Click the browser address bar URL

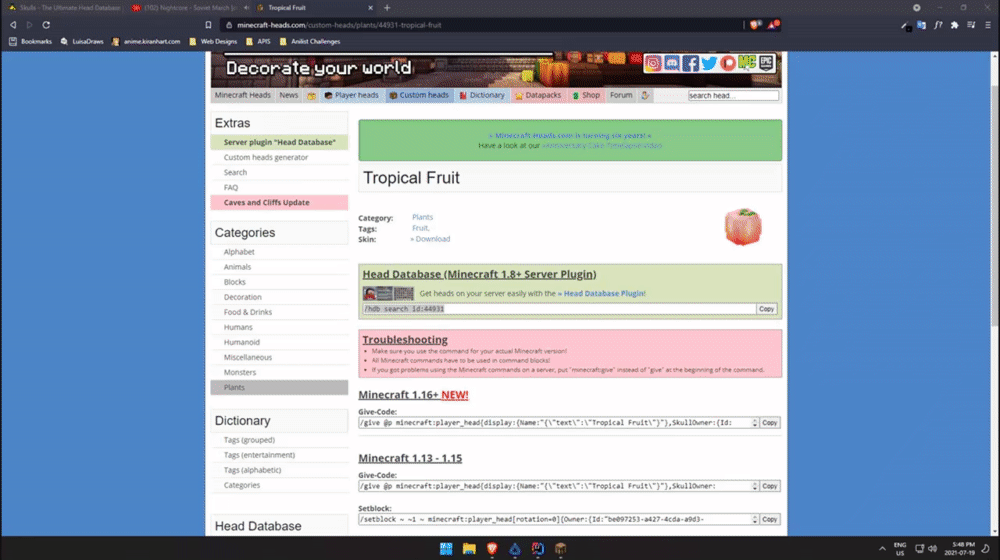point(339,25)
